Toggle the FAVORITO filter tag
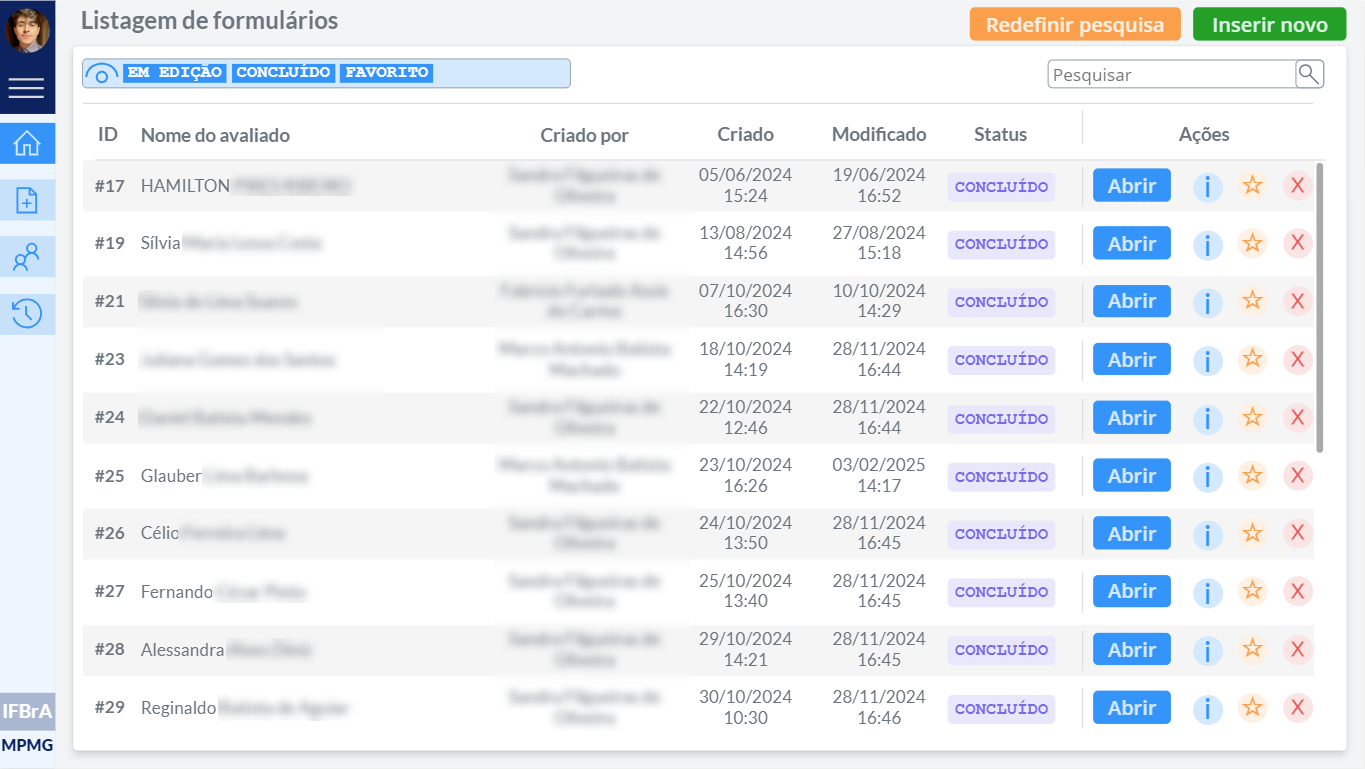Image resolution: width=1365 pixels, height=769 pixels. [x=387, y=73]
